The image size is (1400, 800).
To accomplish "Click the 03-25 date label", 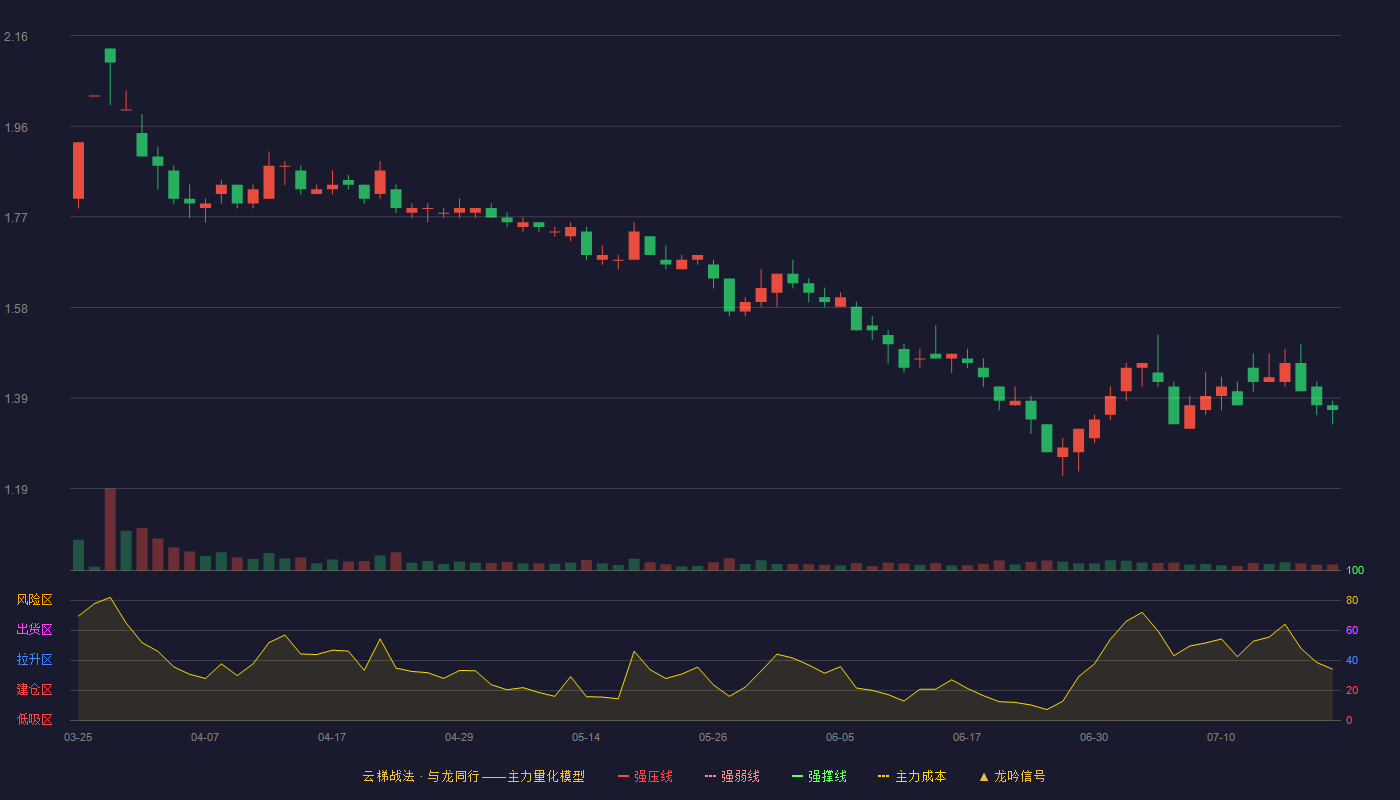I will [x=78, y=737].
